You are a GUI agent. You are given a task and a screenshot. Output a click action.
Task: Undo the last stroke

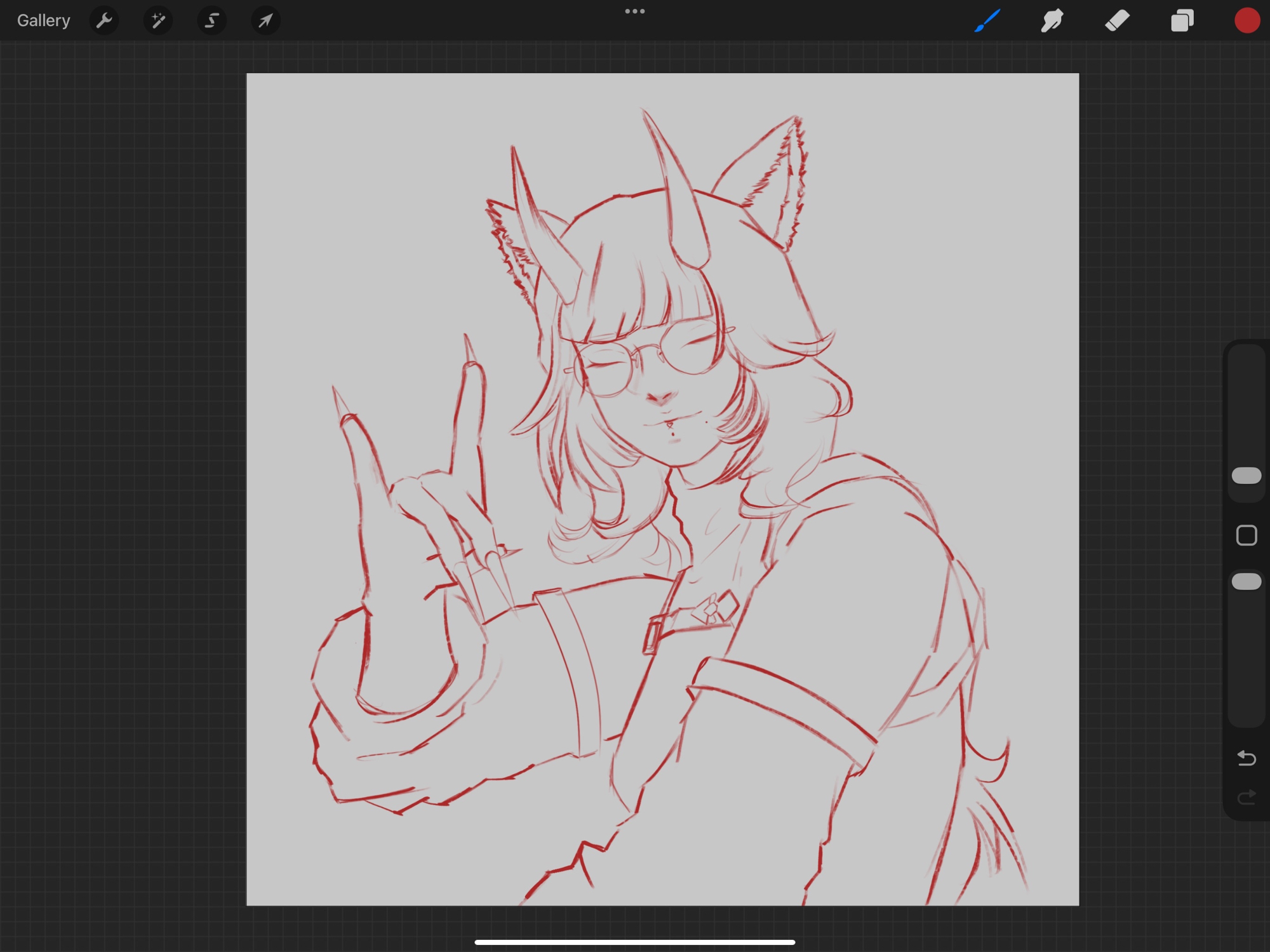point(1246,758)
